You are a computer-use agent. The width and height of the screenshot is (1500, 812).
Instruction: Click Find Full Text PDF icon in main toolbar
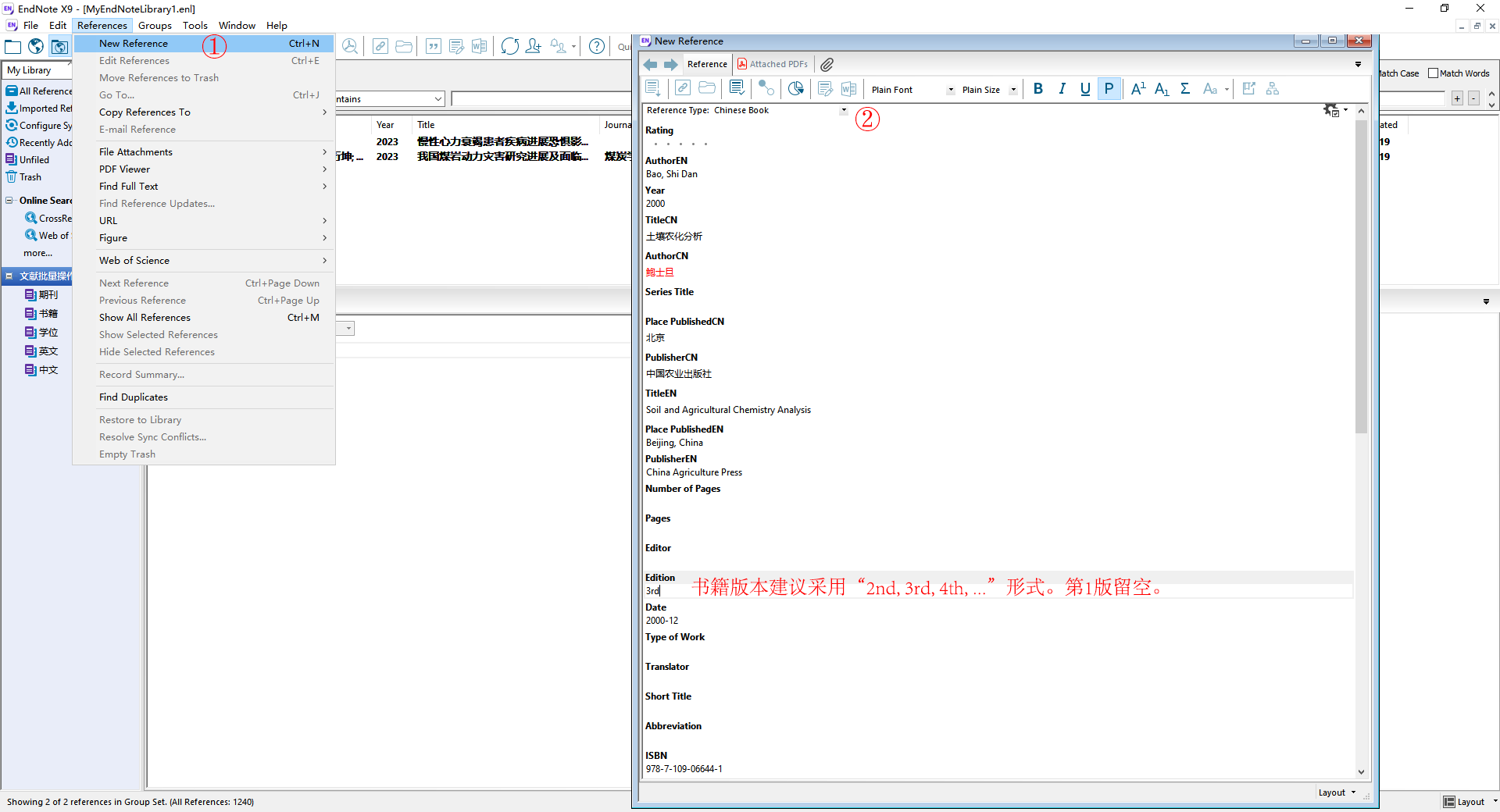(350, 46)
